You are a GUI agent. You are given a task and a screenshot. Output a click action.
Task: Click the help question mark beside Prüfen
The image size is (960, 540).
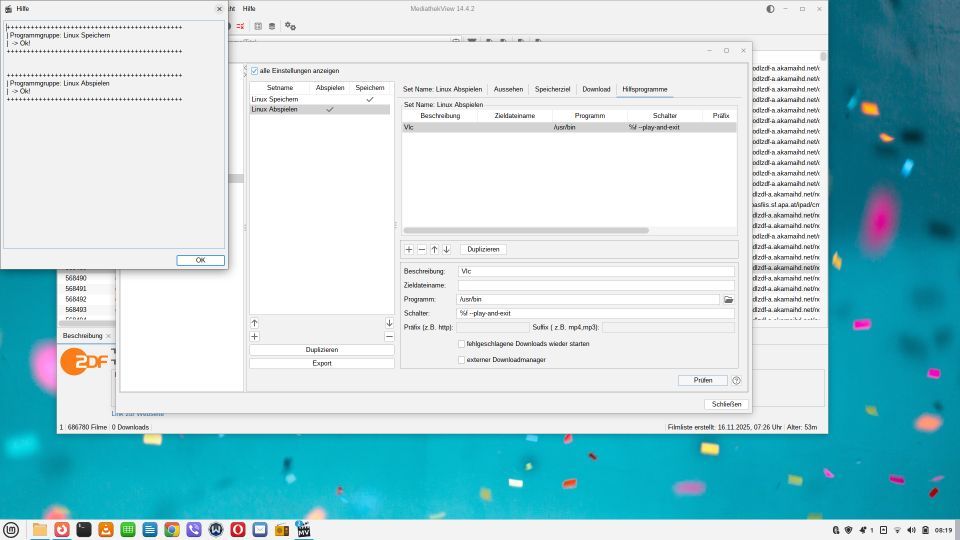(x=736, y=380)
